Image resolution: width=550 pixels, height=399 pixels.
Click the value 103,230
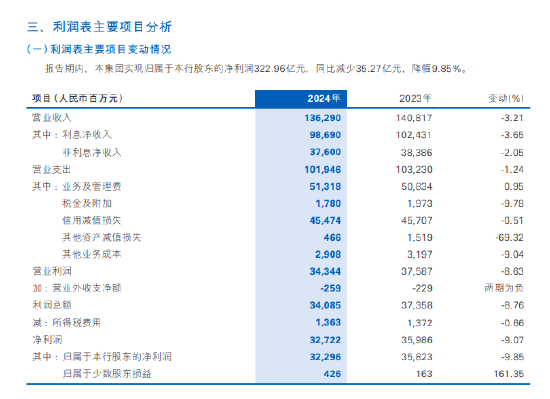414,170
